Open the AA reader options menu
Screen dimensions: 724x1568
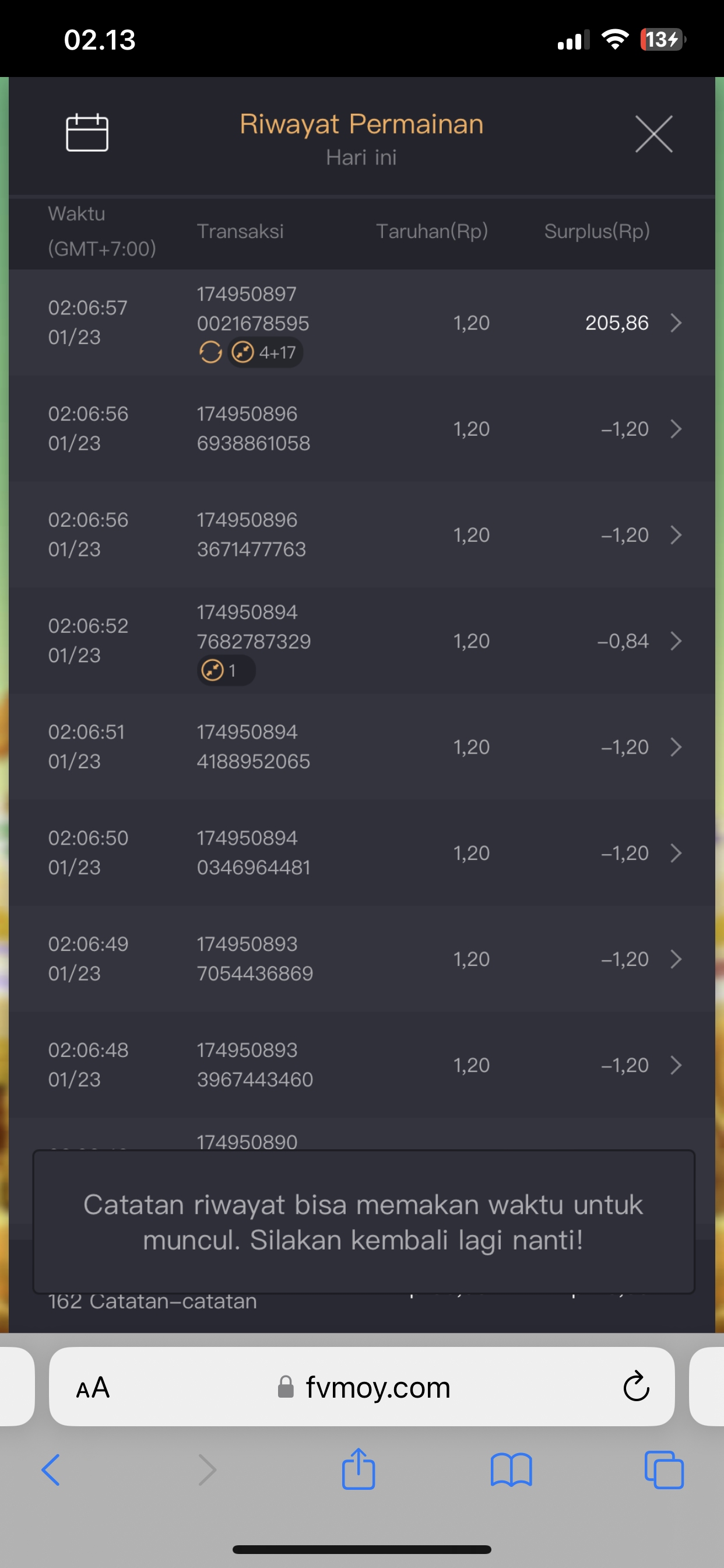click(x=93, y=1388)
